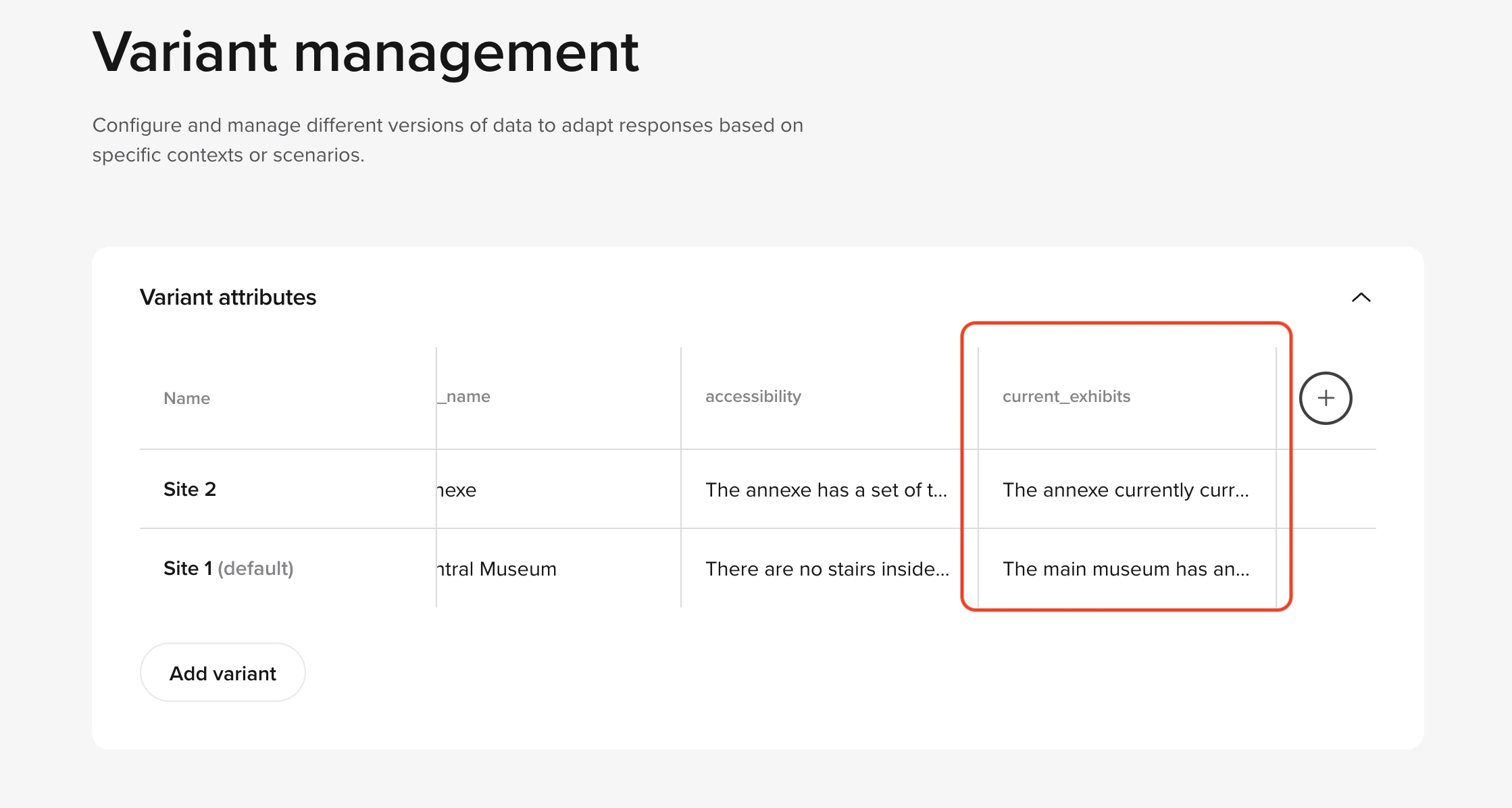Open Site 2 current_exhibits cell 'The annexe currently'
This screenshot has width=1512, height=808.
(1125, 490)
